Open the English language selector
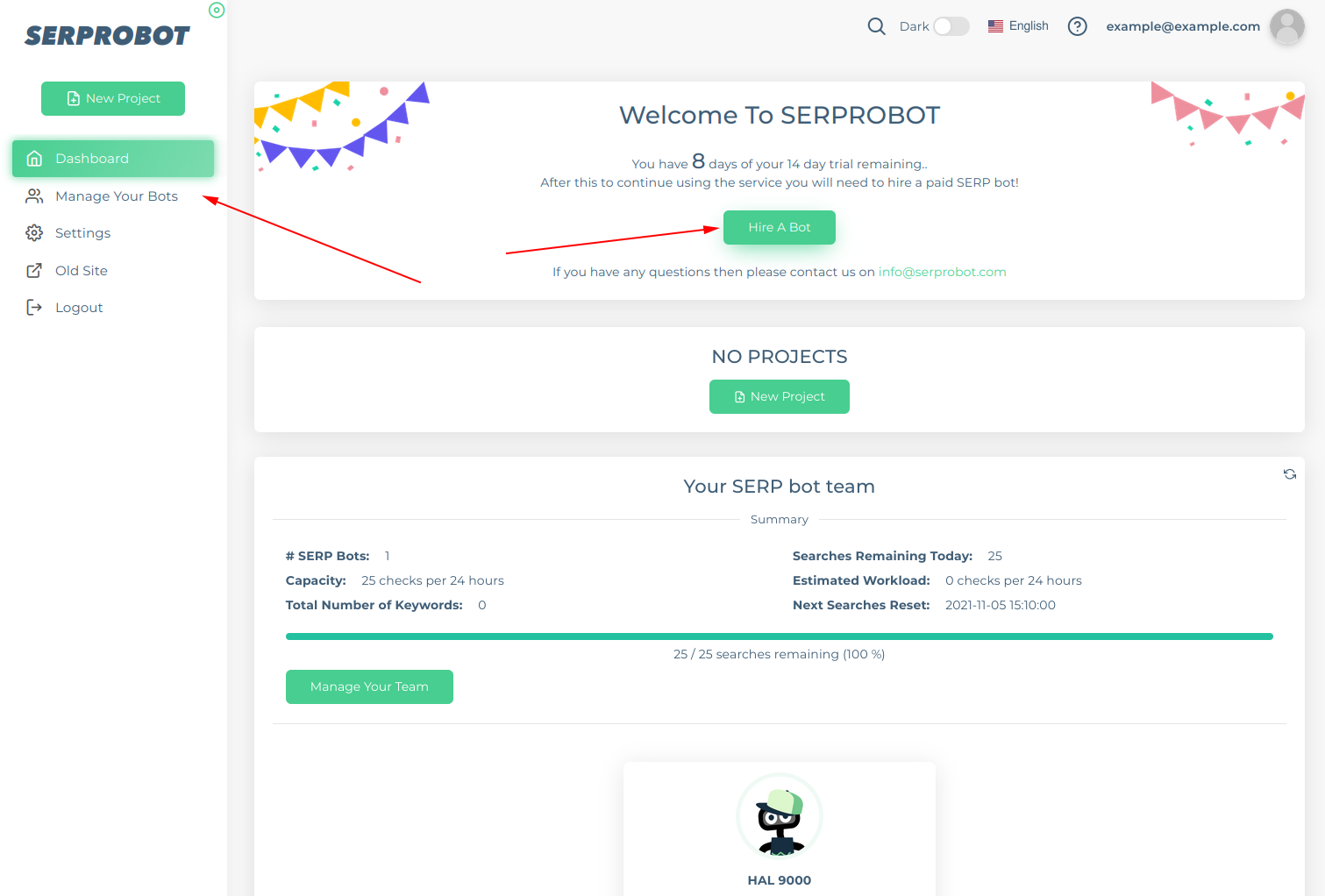The width and height of the screenshot is (1325, 896). click(1018, 26)
